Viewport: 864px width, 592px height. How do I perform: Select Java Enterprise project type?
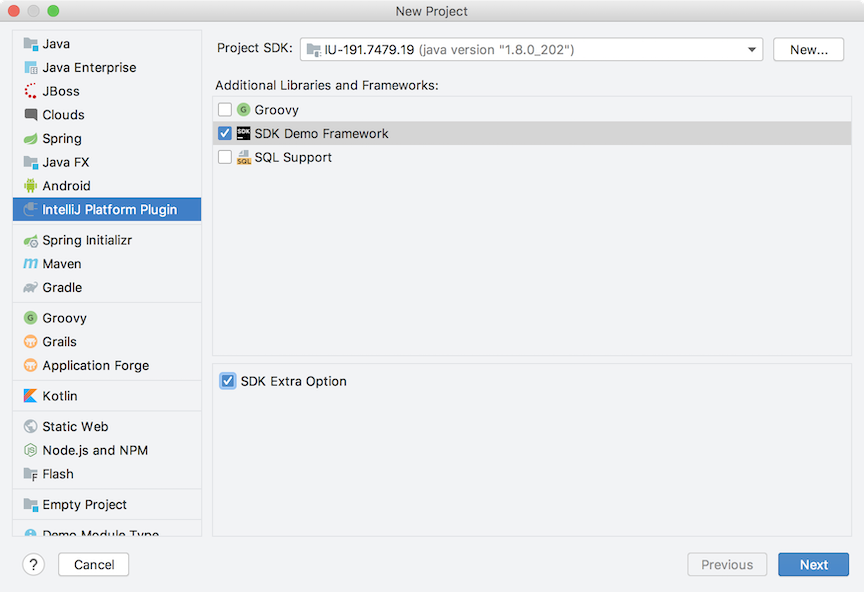point(107,67)
